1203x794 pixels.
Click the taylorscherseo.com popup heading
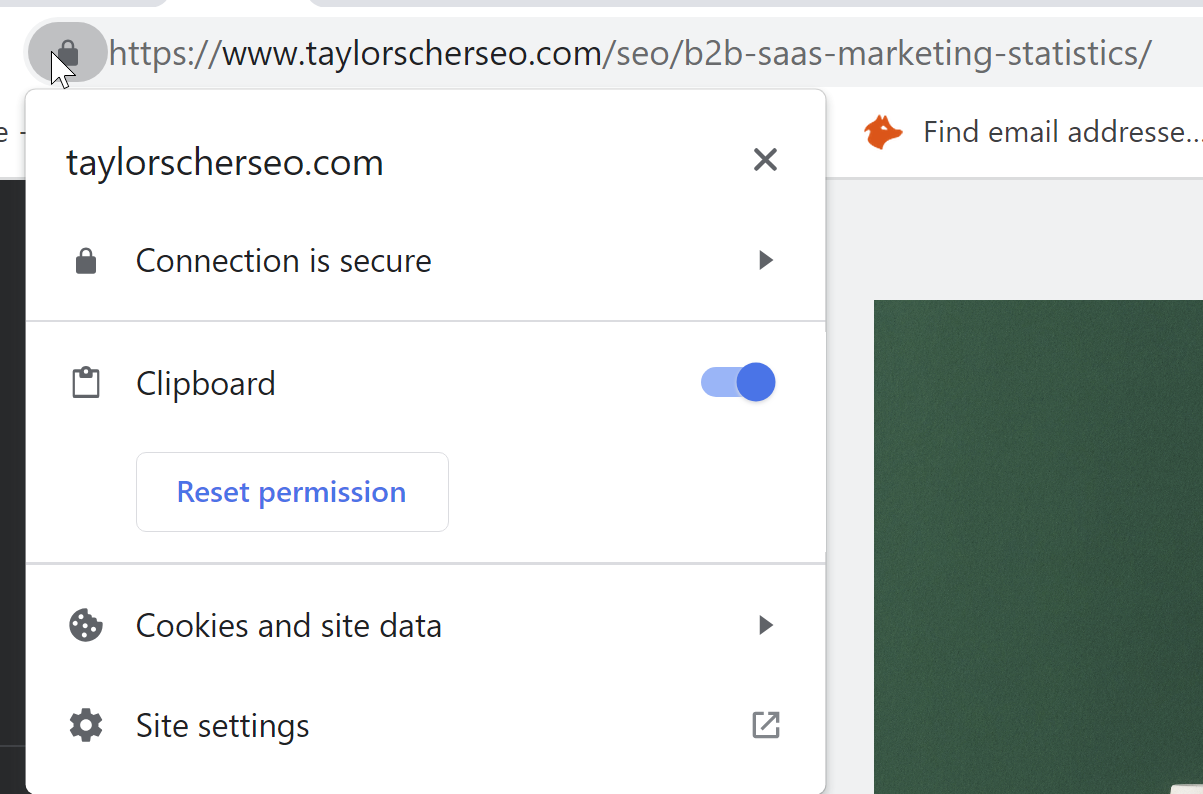pyautogui.click(x=225, y=162)
